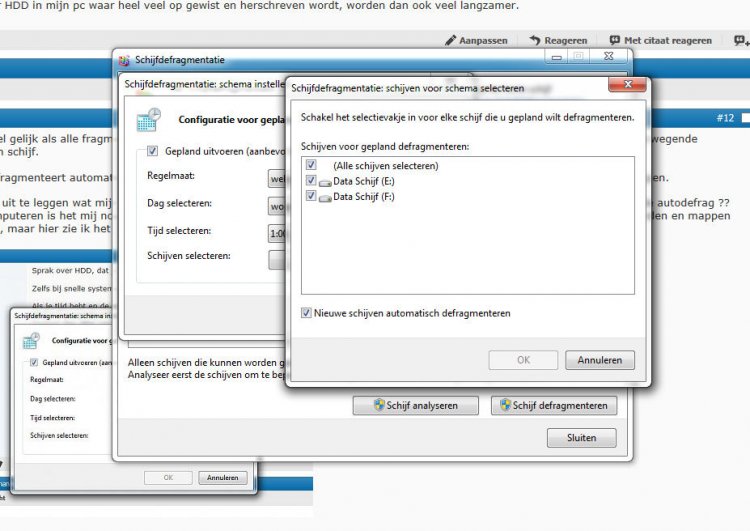Image resolution: width=750 pixels, height=531 pixels.
Task: Click the multi-quote plus icon at right edge
Action: coord(741,40)
